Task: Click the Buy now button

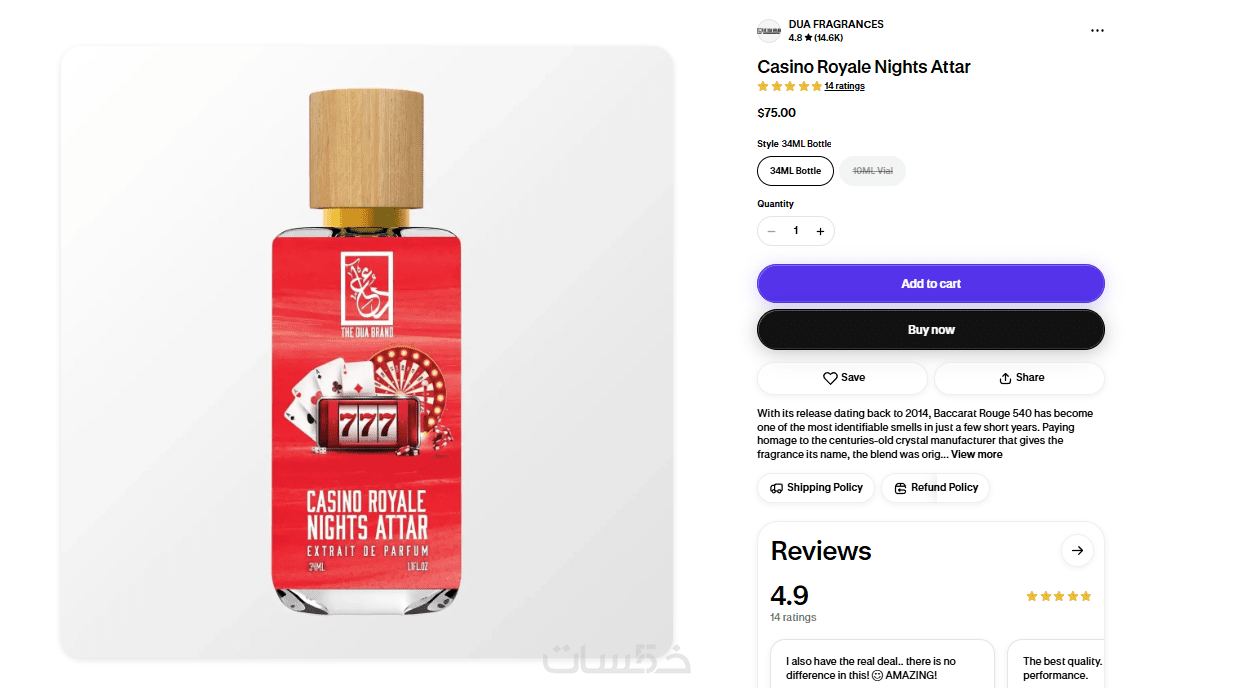Action: [x=931, y=330]
